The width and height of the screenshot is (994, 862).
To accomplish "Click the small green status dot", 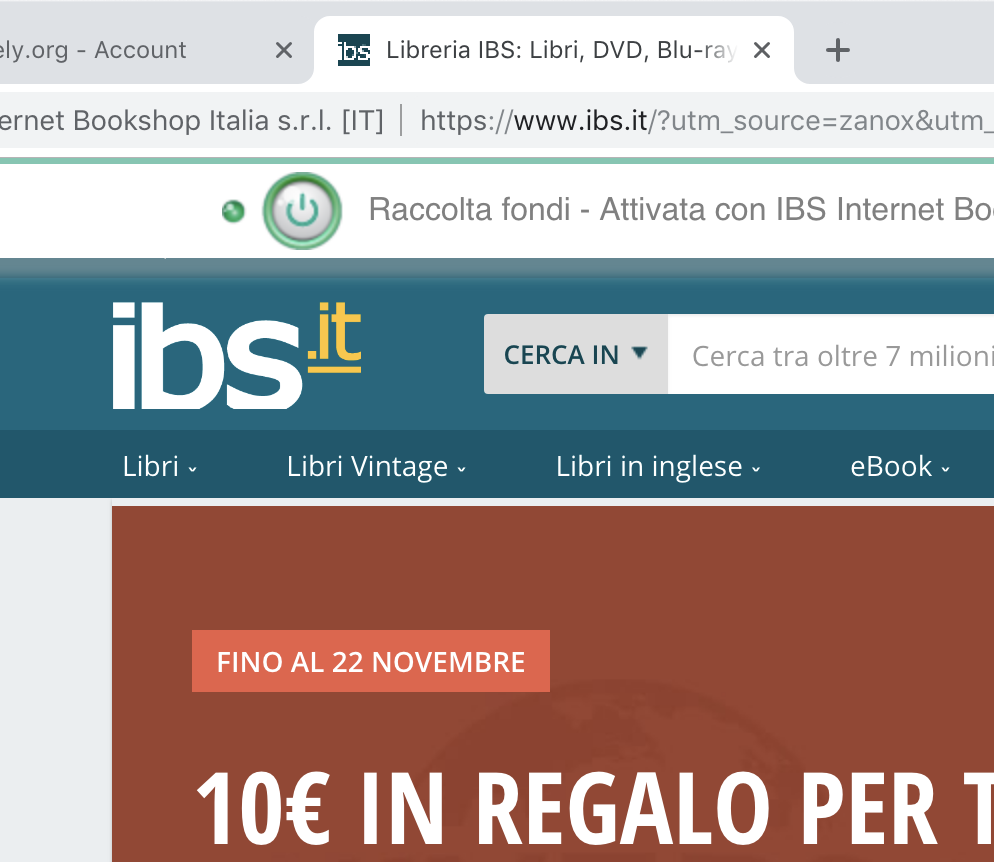I will 233,211.
